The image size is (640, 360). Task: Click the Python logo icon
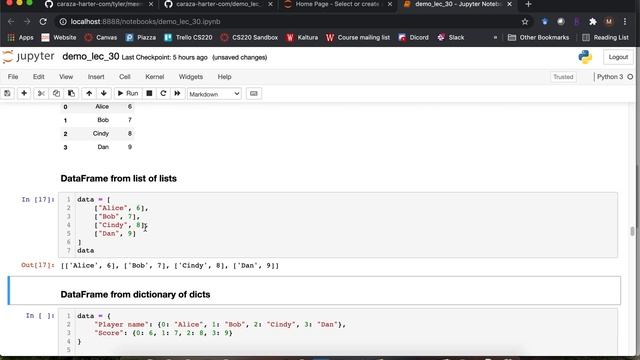585,57
